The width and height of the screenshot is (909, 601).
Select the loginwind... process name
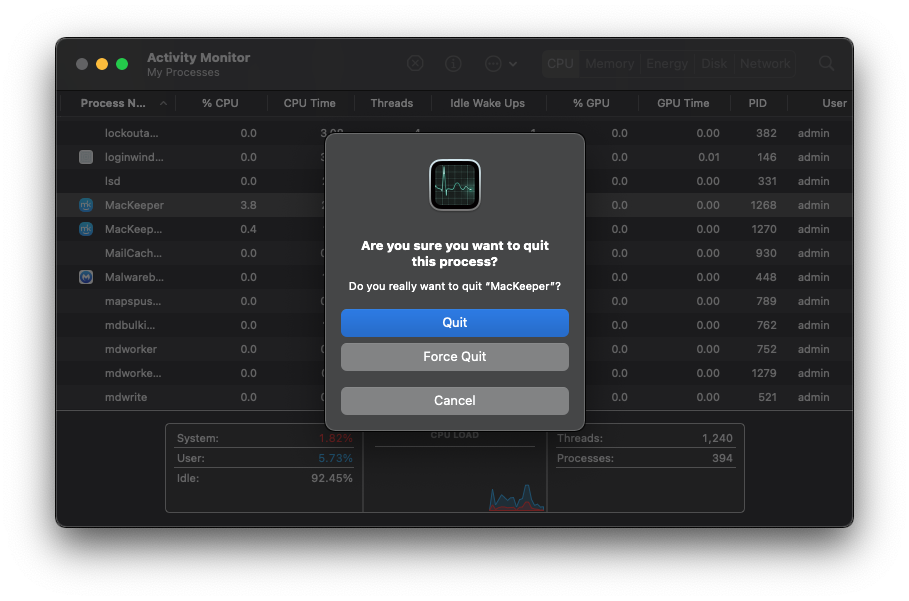134,157
